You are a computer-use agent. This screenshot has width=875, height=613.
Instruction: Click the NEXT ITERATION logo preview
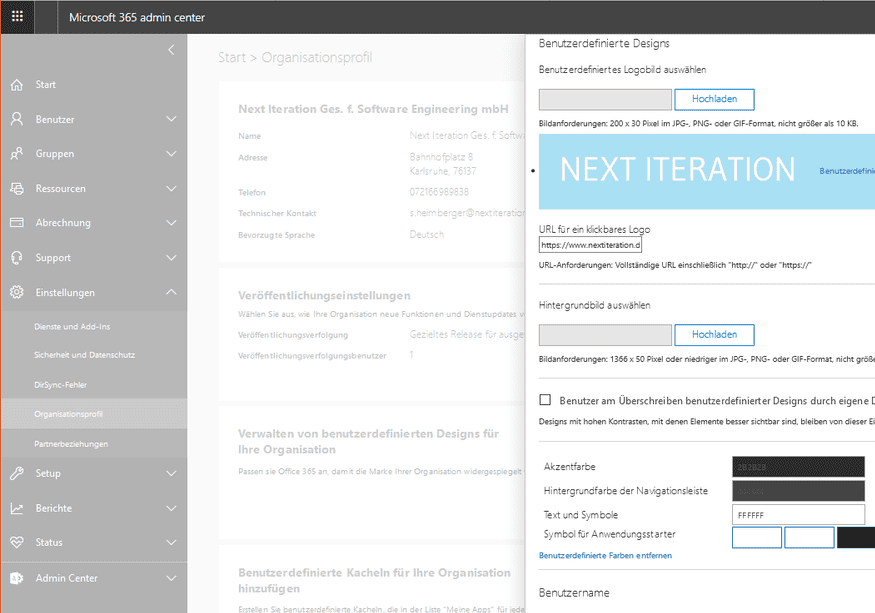point(677,169)
